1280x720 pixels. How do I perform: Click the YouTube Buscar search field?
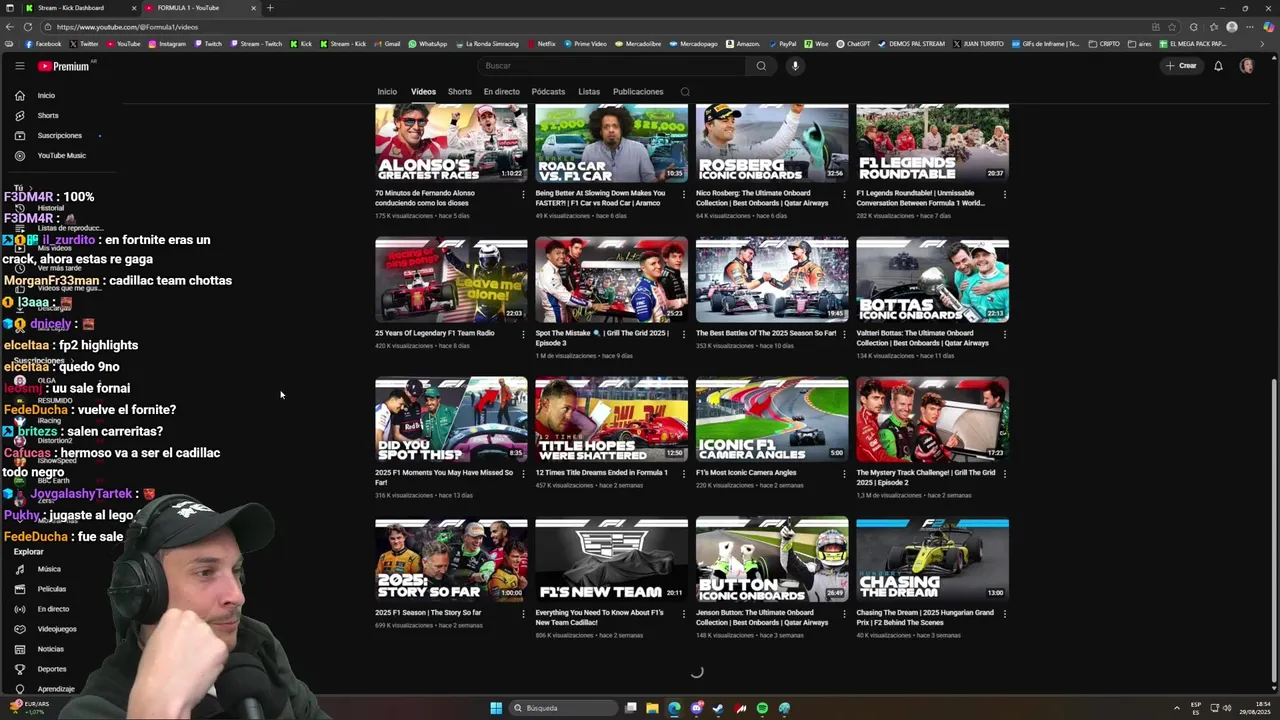612,66
